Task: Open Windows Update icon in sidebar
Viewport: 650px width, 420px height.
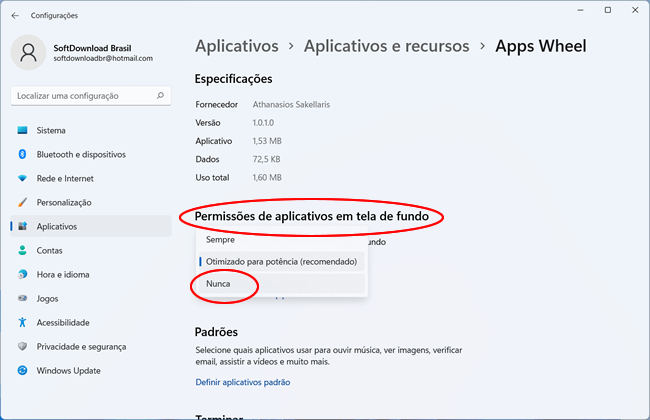Action: [22, 370]
